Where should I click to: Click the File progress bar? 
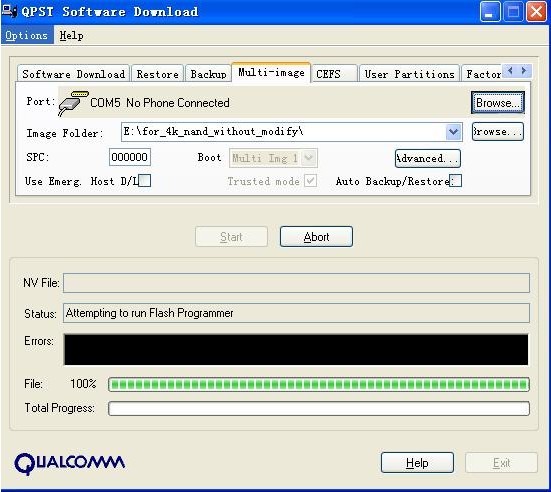(319, 384)
